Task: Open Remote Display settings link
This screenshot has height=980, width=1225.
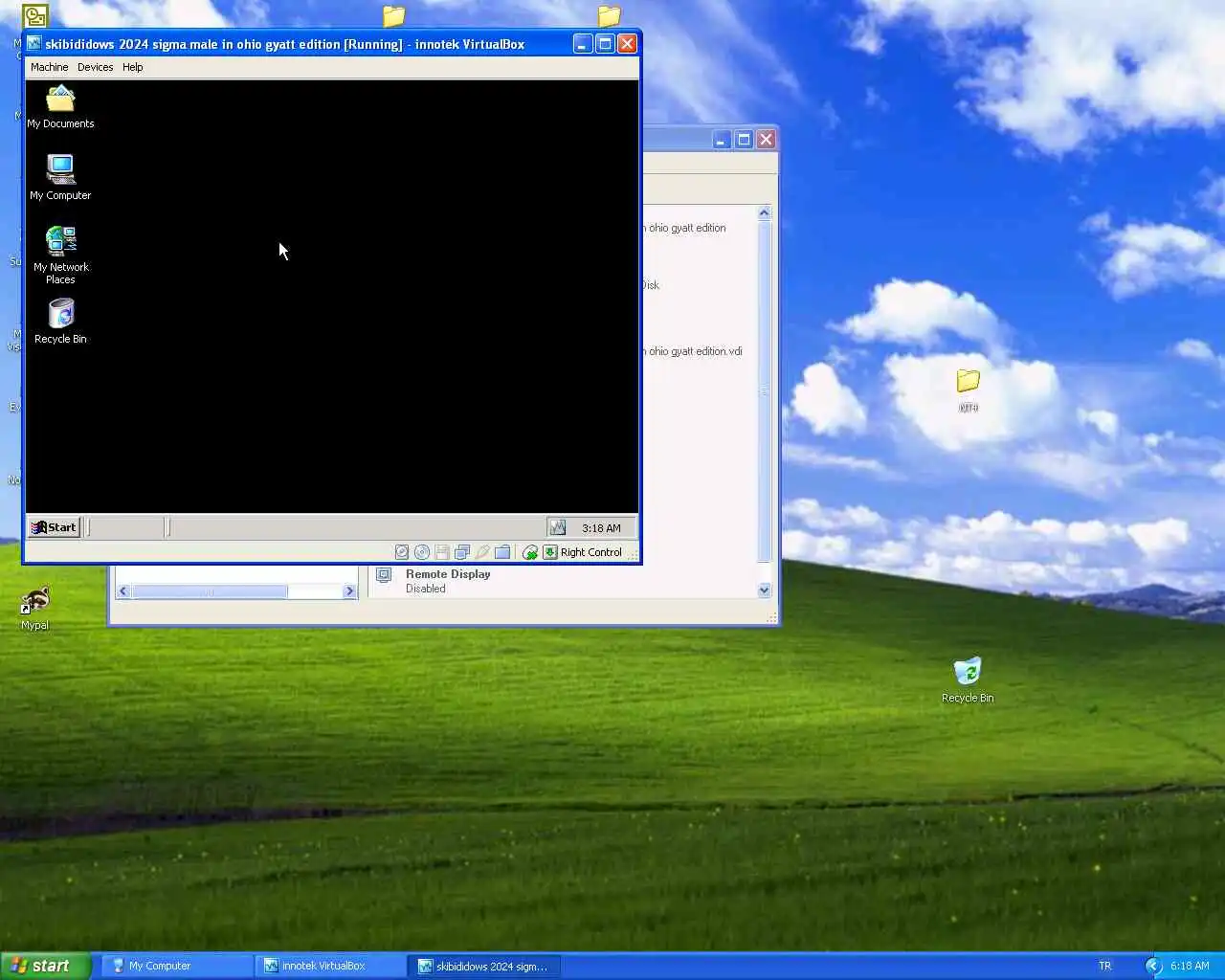Action: 448,574
